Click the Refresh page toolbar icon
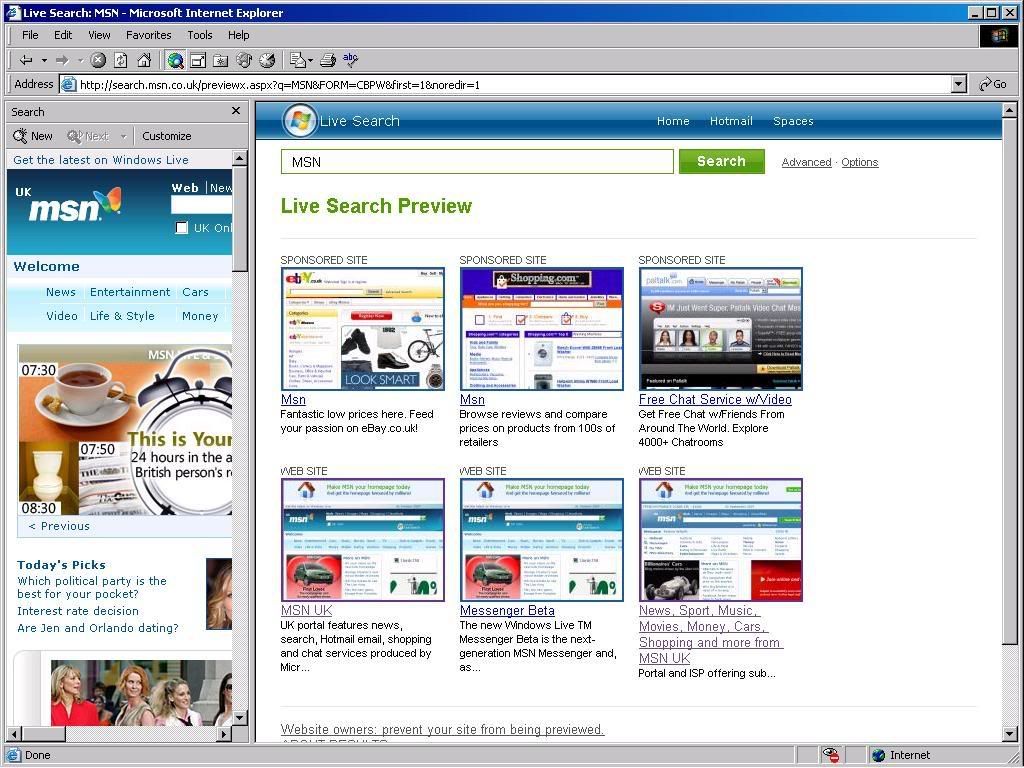 tap(121, 61)
